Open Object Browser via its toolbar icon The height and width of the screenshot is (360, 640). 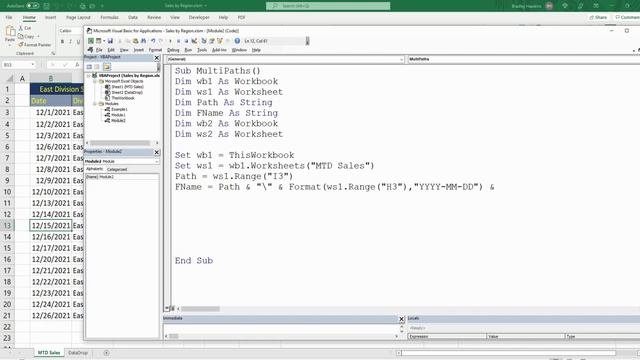click(220, 41)
